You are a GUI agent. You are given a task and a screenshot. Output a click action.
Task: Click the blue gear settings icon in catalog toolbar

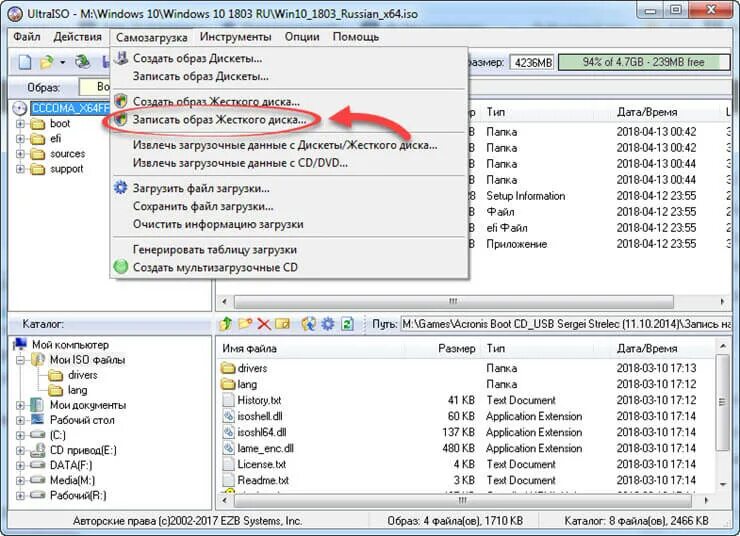(x=328, y=324)
